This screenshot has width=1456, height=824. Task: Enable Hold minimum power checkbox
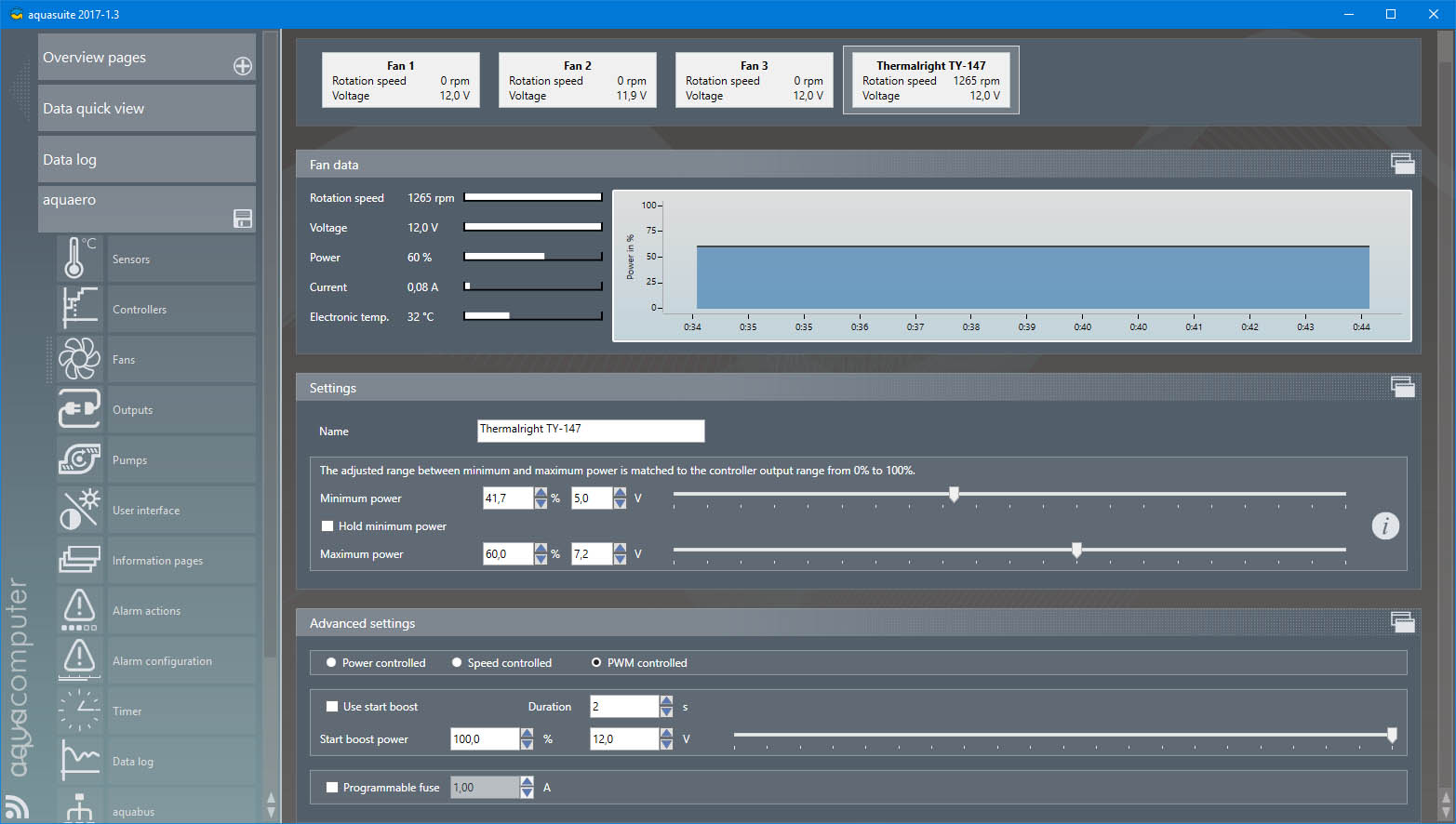click(327, 526)
